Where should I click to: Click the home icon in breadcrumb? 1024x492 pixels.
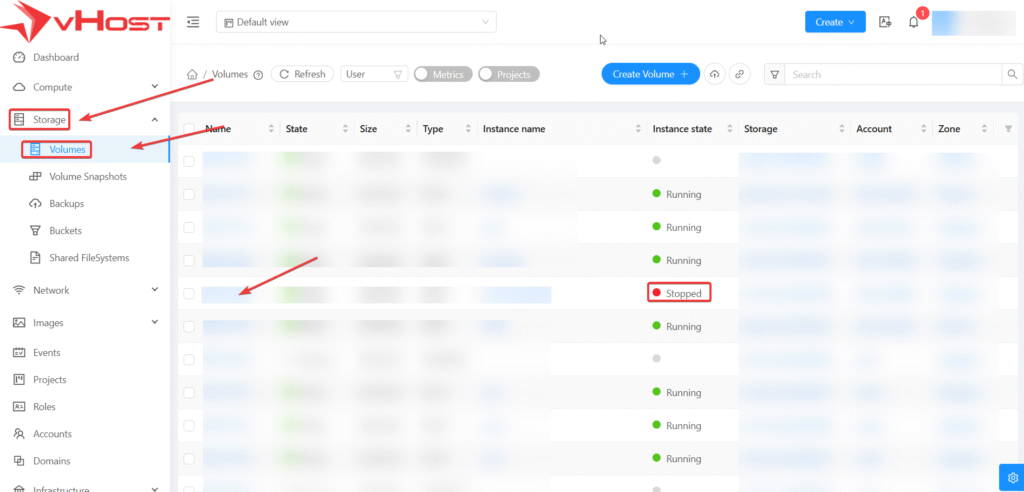tap(193, 74)
